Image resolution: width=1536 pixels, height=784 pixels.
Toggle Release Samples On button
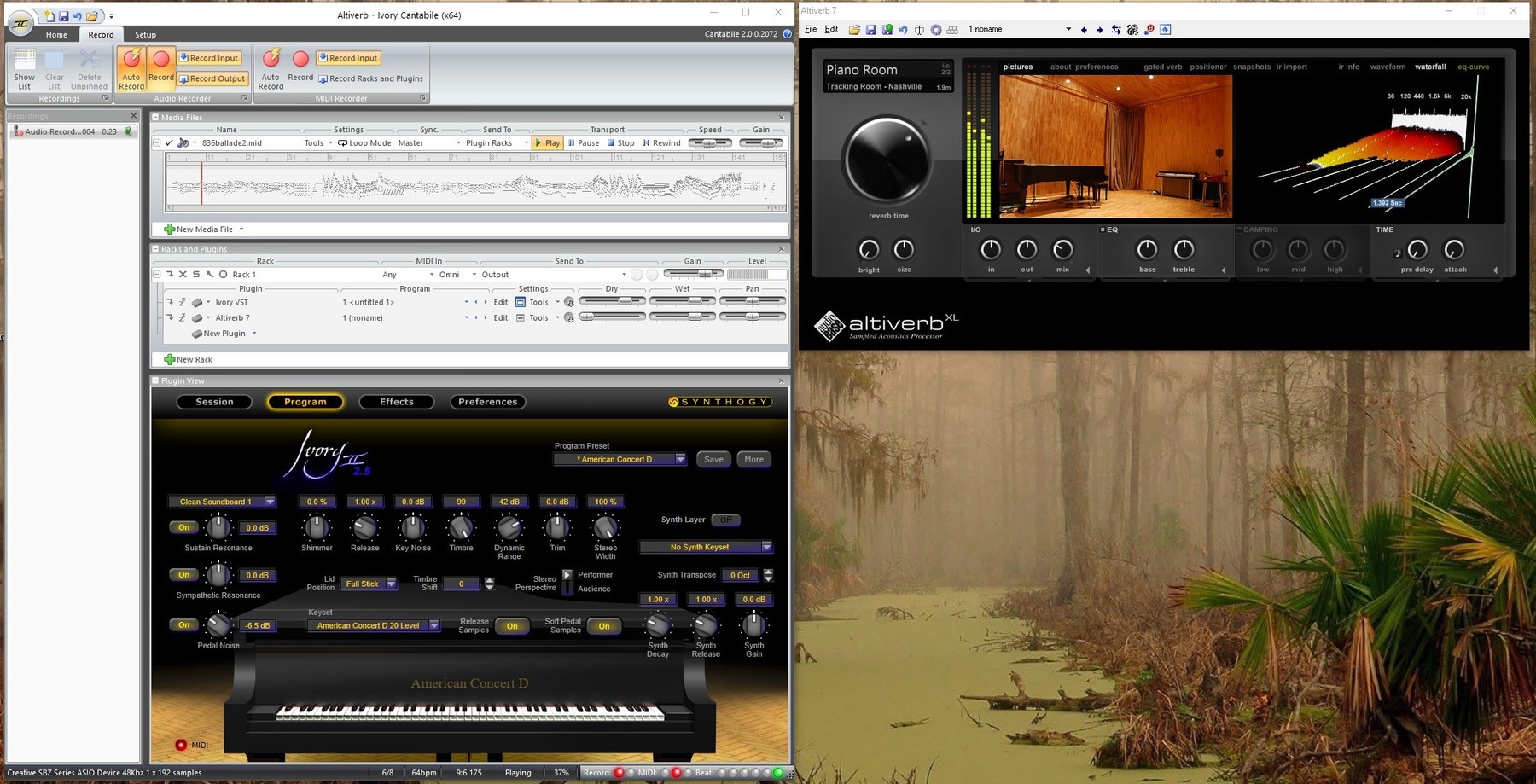click(x=512, y=626)
